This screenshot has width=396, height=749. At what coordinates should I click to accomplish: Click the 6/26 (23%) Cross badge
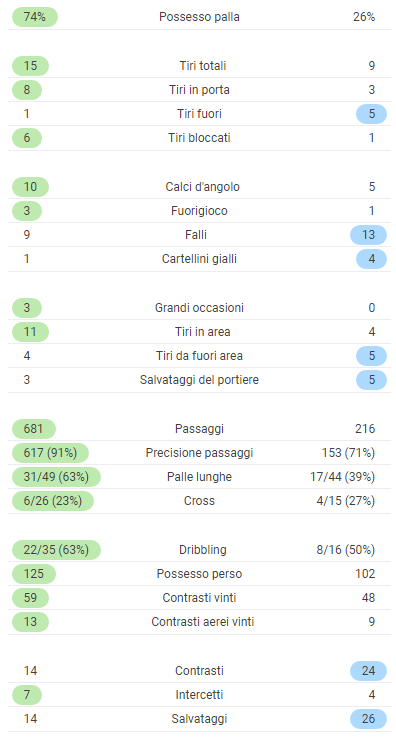click(53, 501)
